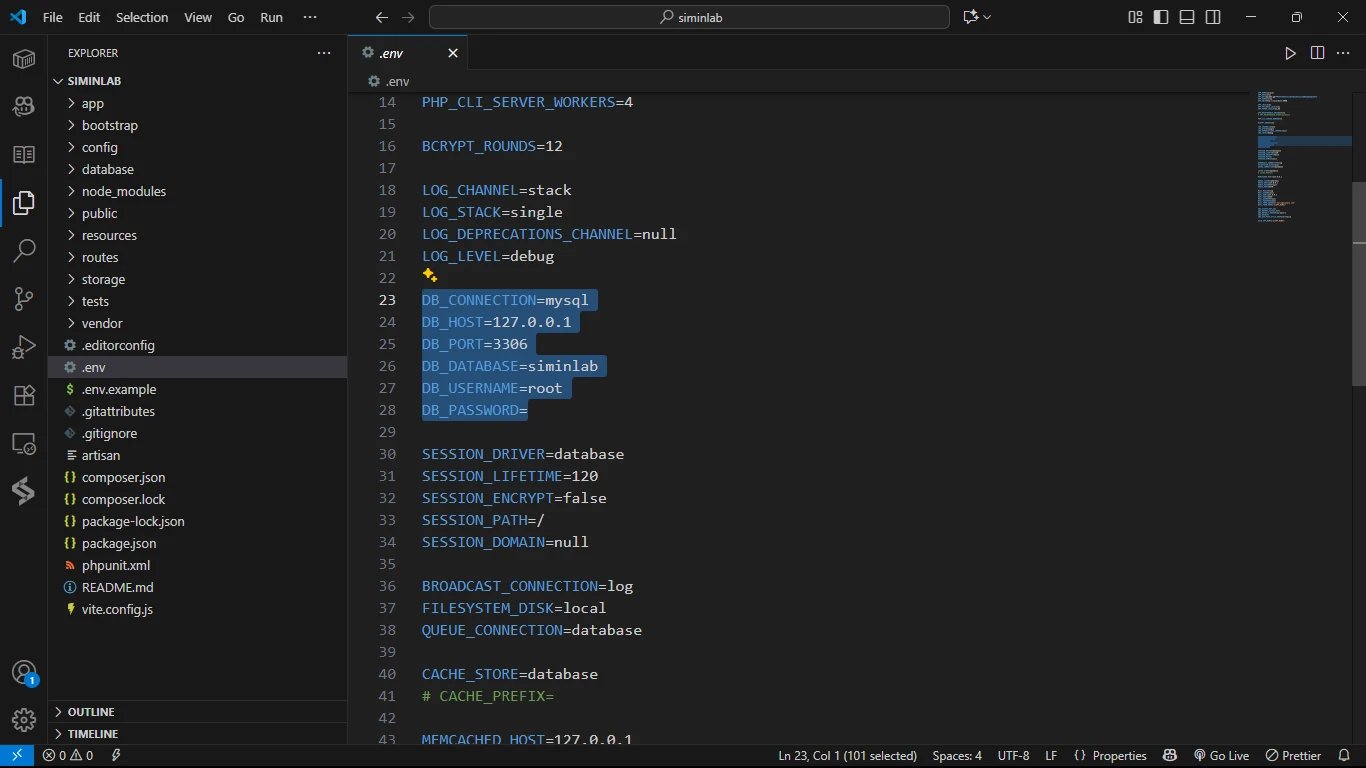The image size is (1366, 768).
Task: Click the Run play icon in editor toolbar
Action: [1290, 53]
